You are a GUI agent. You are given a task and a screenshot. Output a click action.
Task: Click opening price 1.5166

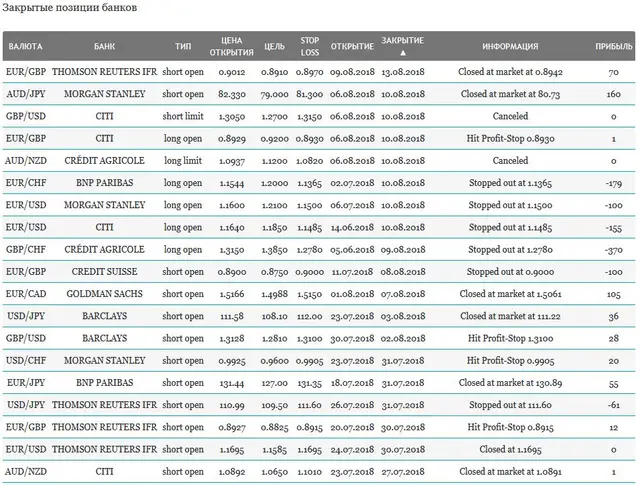coord(232,294)
